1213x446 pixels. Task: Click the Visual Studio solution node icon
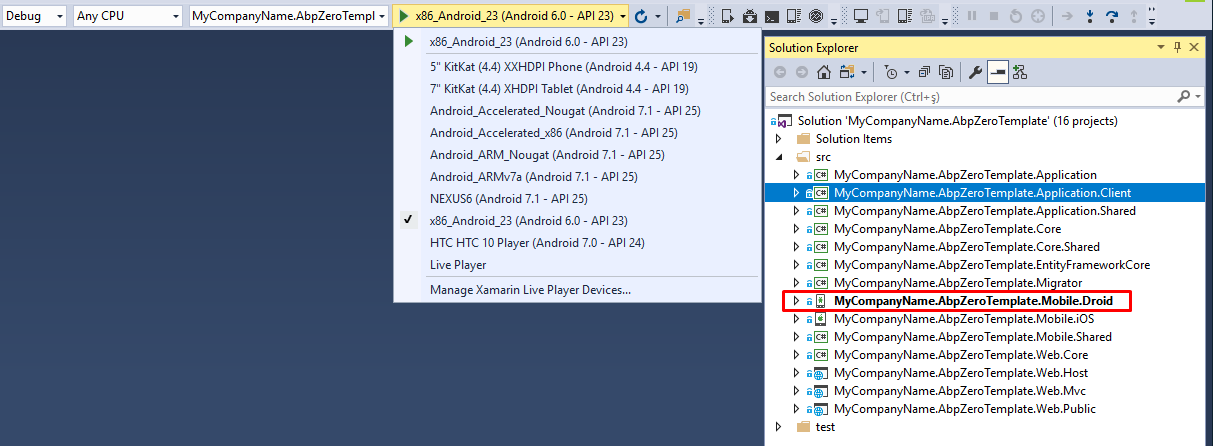(785, 121)
